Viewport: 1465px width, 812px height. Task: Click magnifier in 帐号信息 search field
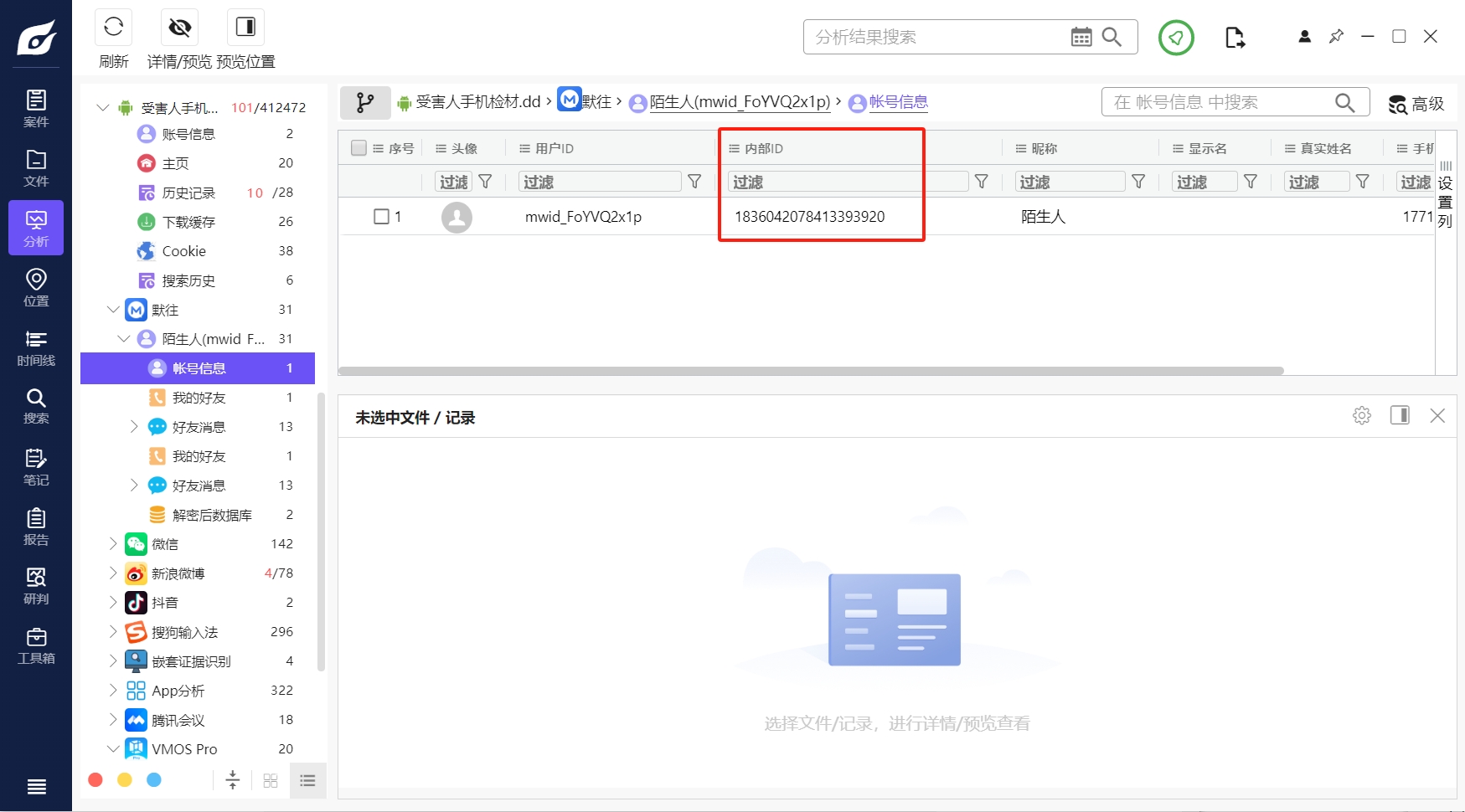pos(1344,102)
